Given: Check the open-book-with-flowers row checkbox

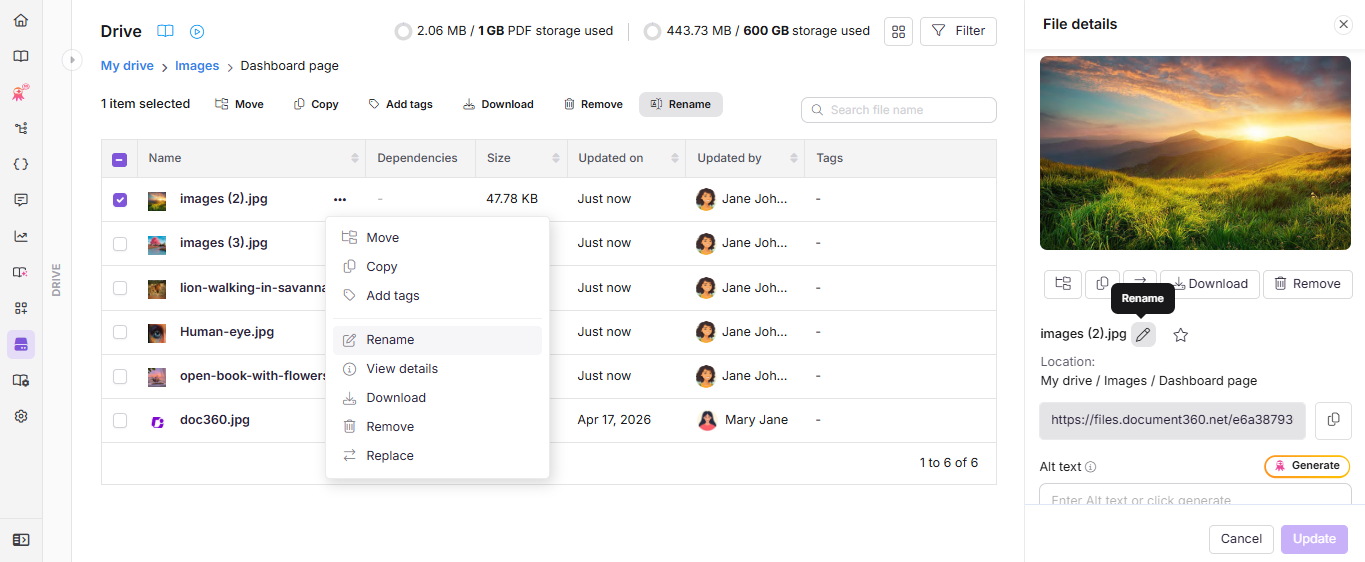Looking at the screenshot, I should pyautogui.click(x=120, y=376).
